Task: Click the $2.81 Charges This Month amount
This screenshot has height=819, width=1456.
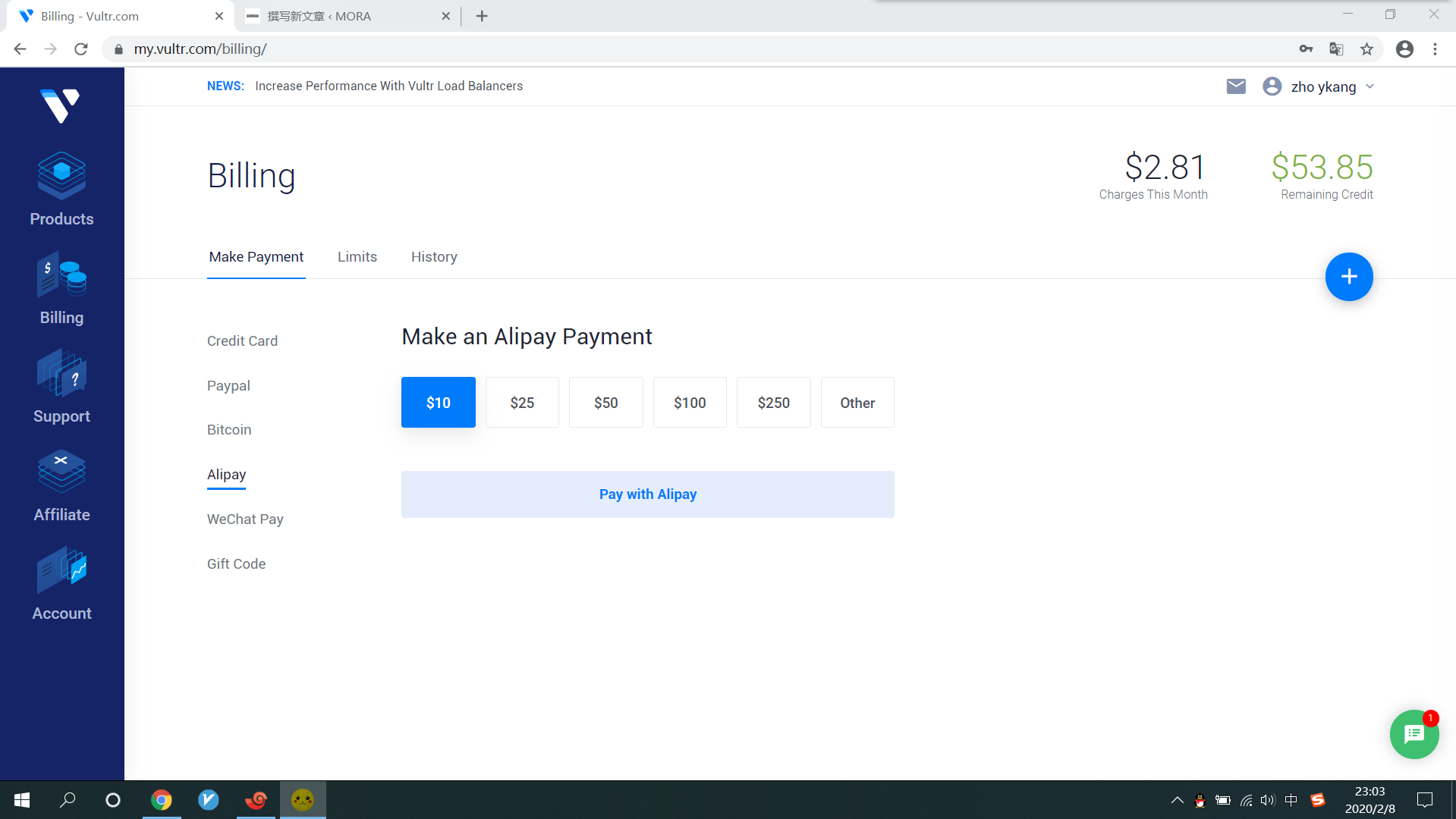Action: [x=1165, y=167]
